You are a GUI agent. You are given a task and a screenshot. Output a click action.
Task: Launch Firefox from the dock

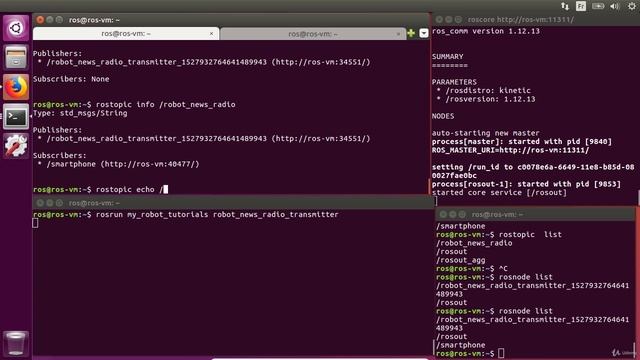[x=16, y=87]
